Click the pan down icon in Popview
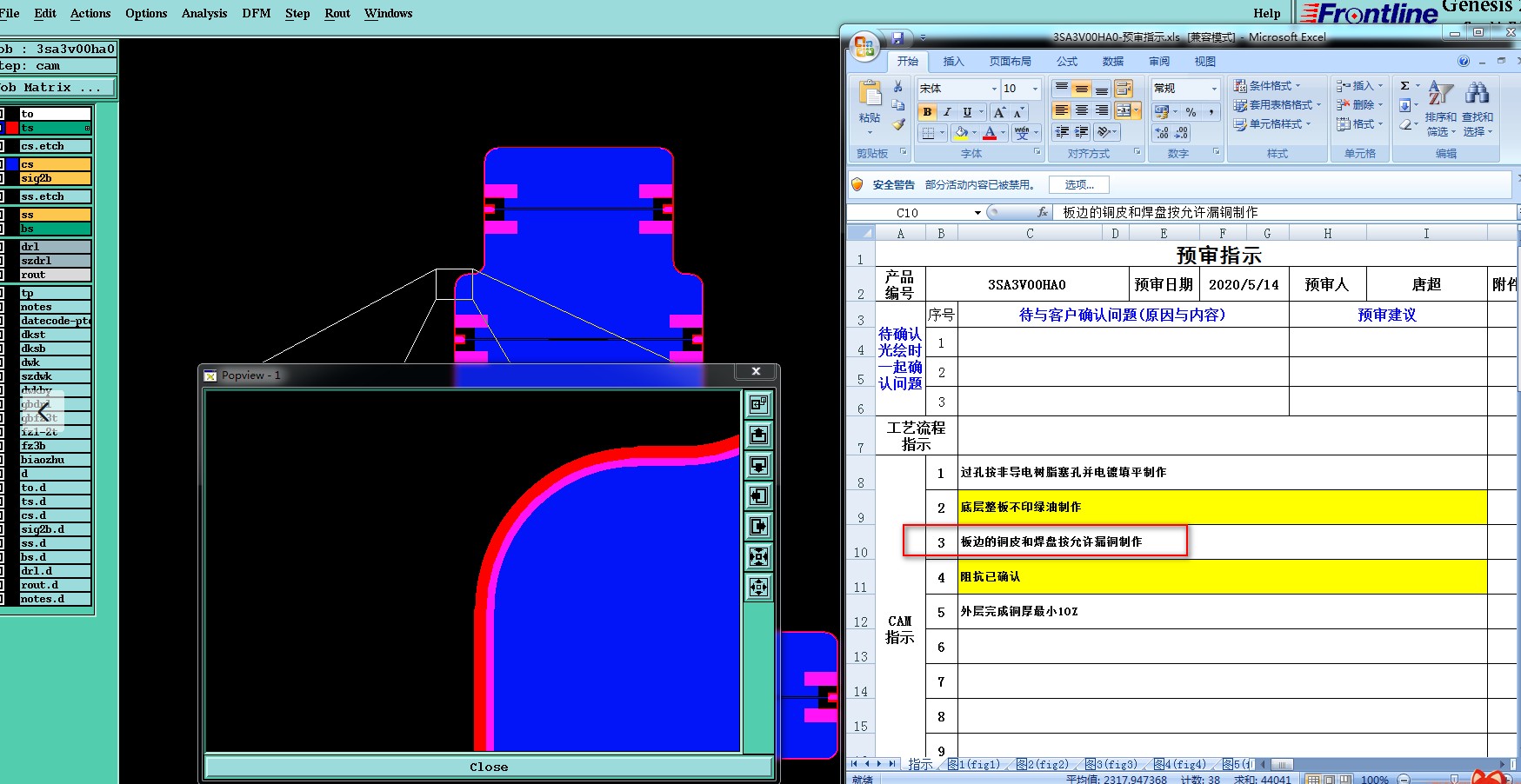The height and width of the screenshot is (784, 1521). click(x=758, y=465)
